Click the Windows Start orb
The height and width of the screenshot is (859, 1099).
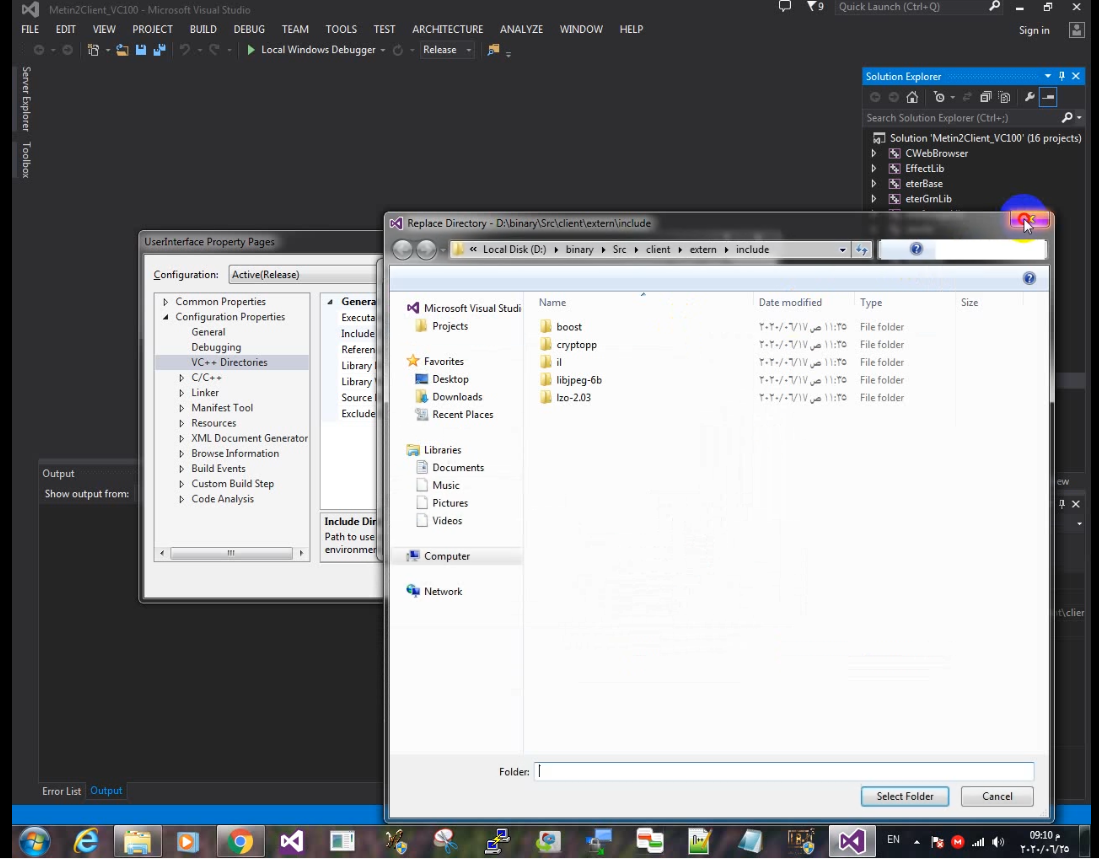click(x=34, y=841)
